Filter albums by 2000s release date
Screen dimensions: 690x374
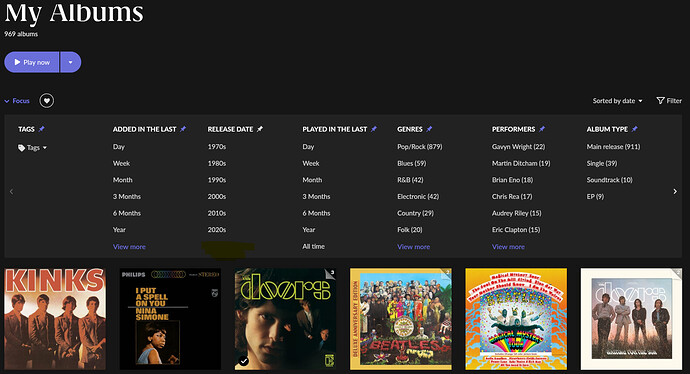point(217,196)
